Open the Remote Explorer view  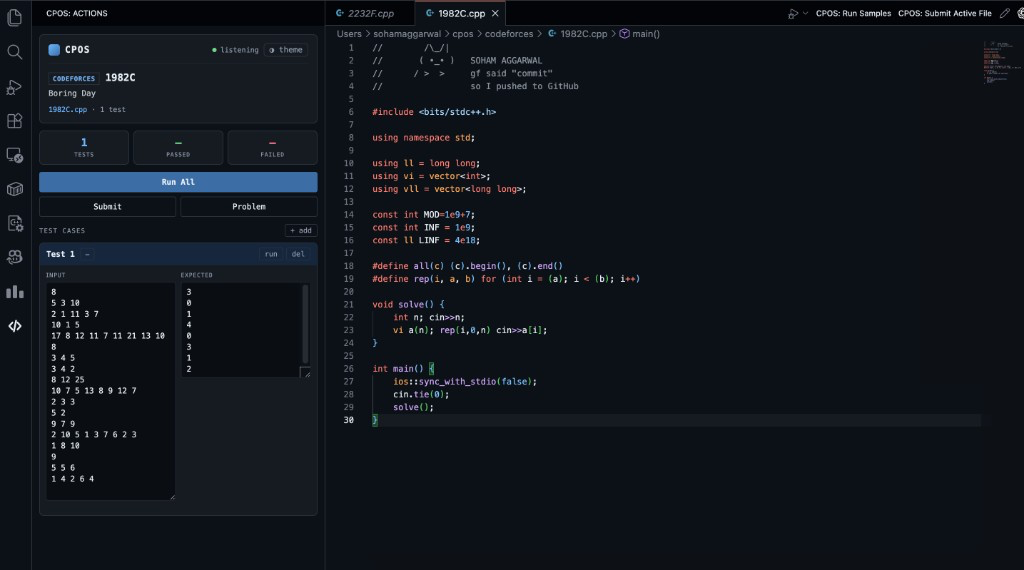tap(14, 155)
